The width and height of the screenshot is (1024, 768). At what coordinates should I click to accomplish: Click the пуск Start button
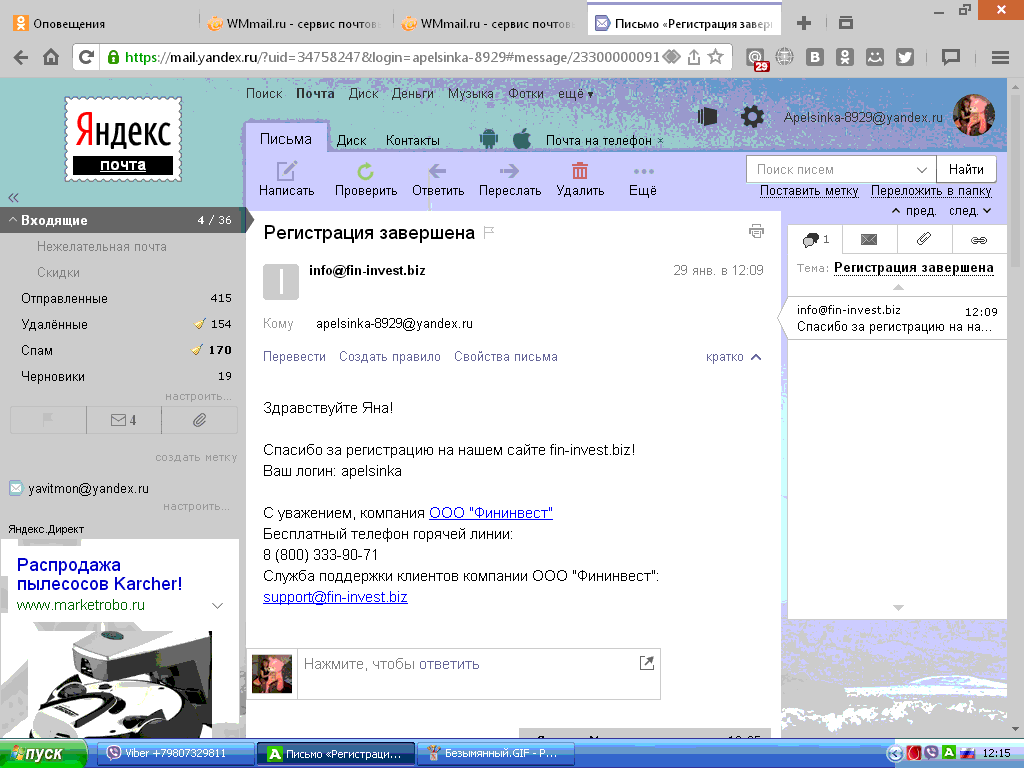pos(43,754)
